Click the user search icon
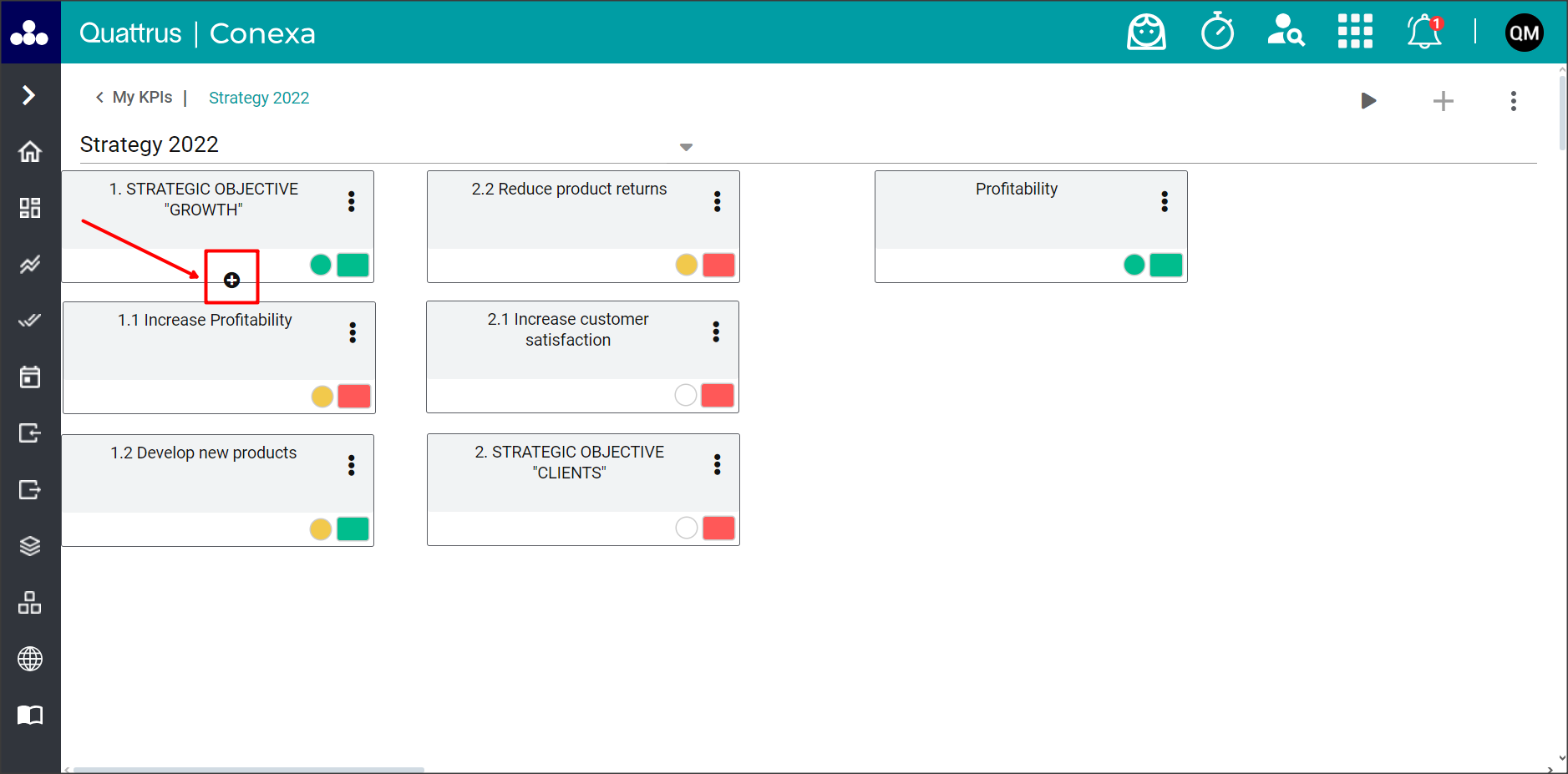1568x774 pixels. coord(1286,33)
